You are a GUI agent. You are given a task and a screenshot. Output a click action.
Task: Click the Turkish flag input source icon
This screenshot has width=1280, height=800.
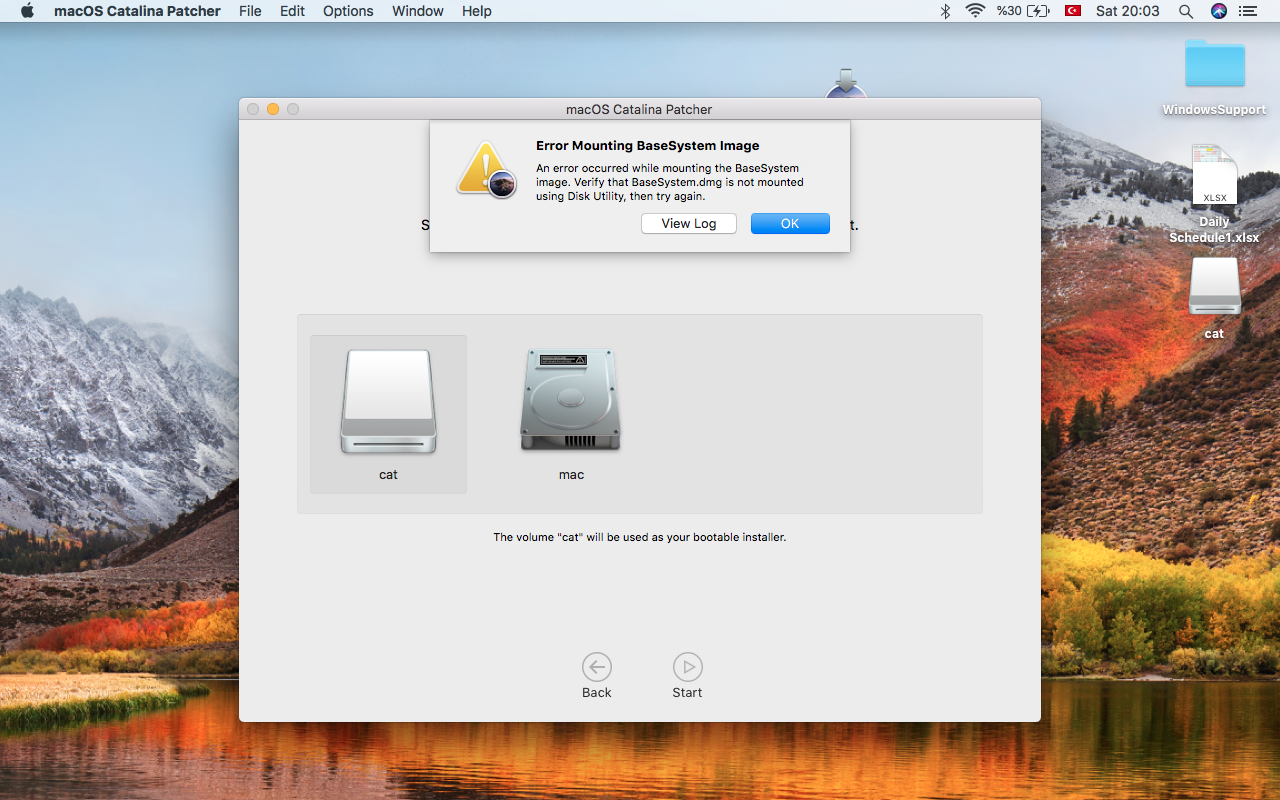point(1073,11)
